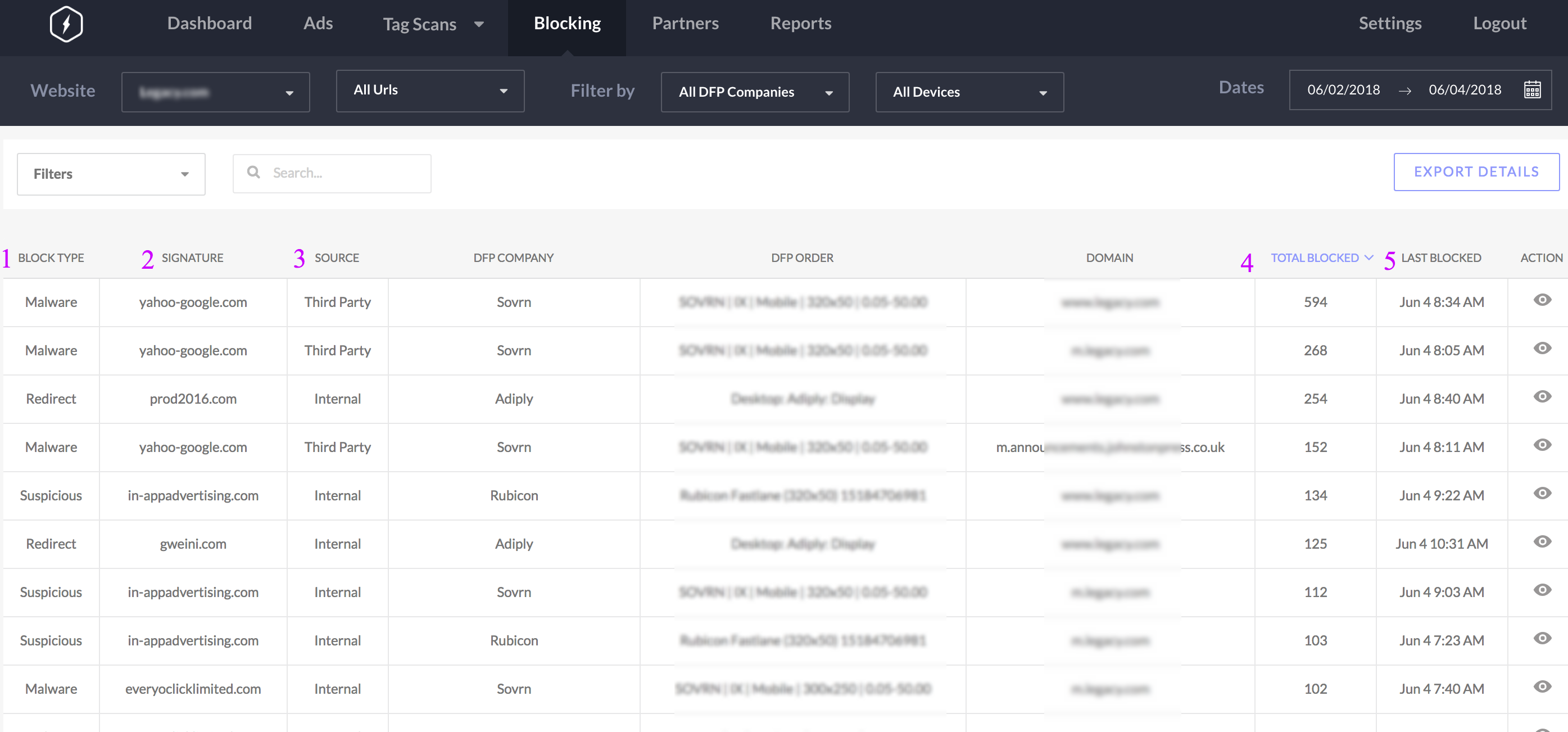The height and width of the screenshot is (732, 1568).
Task: Expand the All Urls dropdown
Action: pyautogui.click(x=430, y=91)
